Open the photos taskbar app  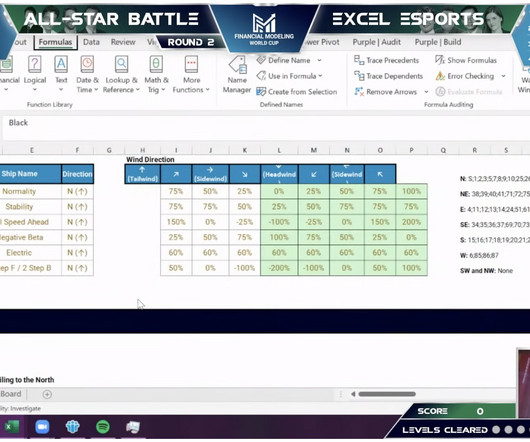tap(133, 427)
